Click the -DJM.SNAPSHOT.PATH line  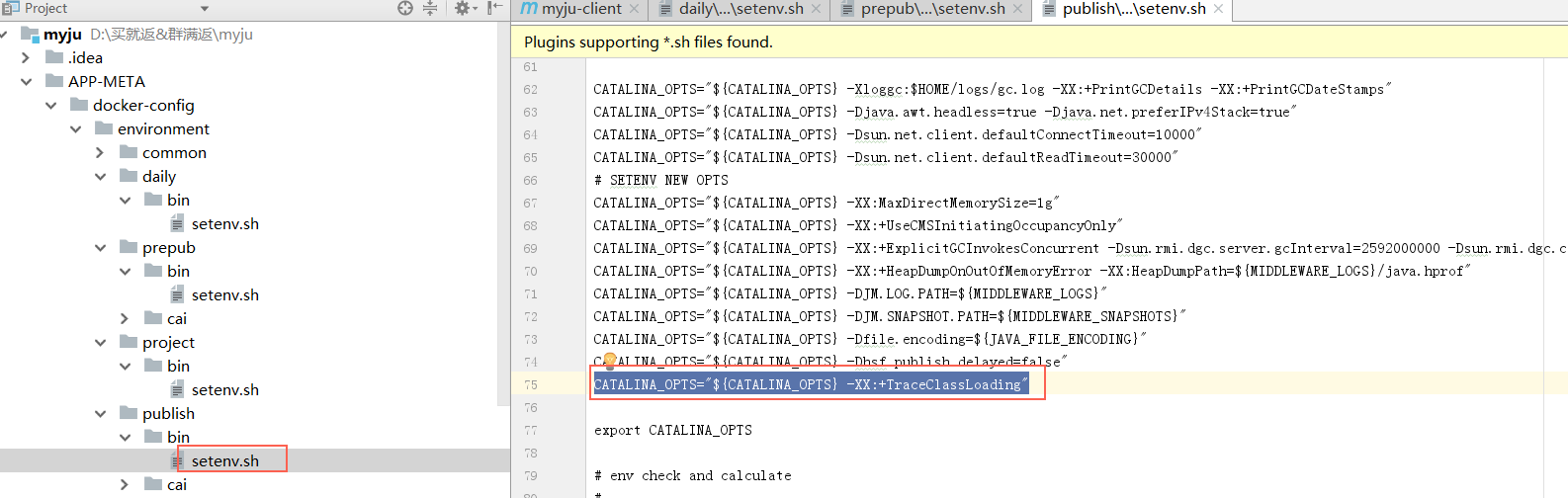pyautogui.click(x=890, y=316)
